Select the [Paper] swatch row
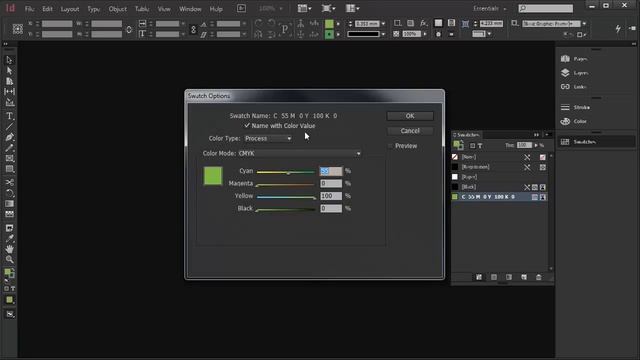Viewport: 640px width, 360px height. coord(500,177)
